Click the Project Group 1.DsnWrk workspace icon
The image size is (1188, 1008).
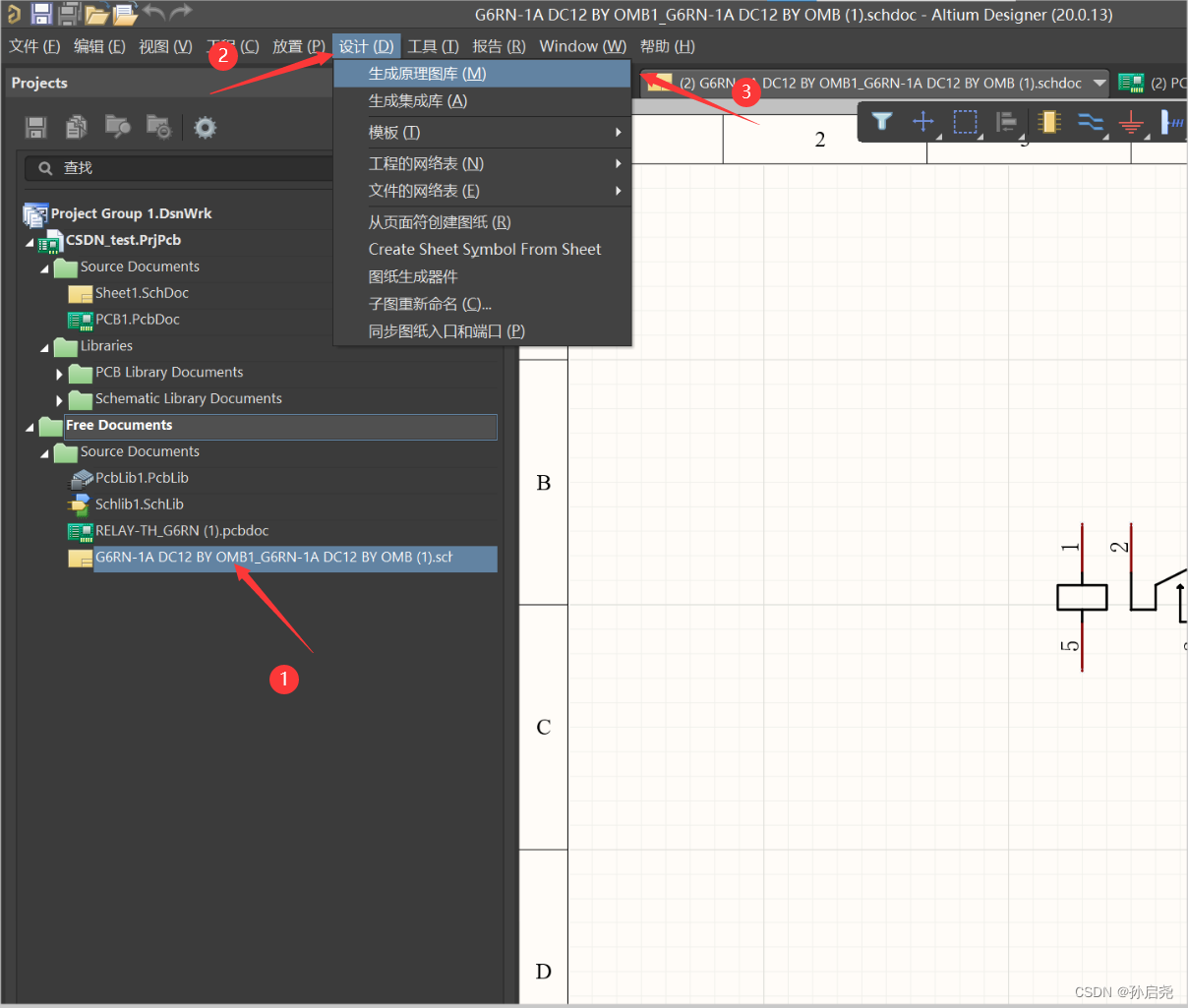(x=35, y=214)
